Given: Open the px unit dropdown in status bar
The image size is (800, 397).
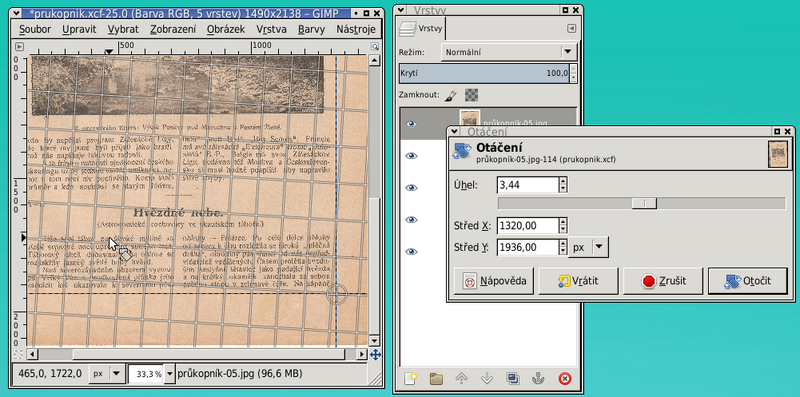Looking at the screenshot, I should click(x=107, y=374).
